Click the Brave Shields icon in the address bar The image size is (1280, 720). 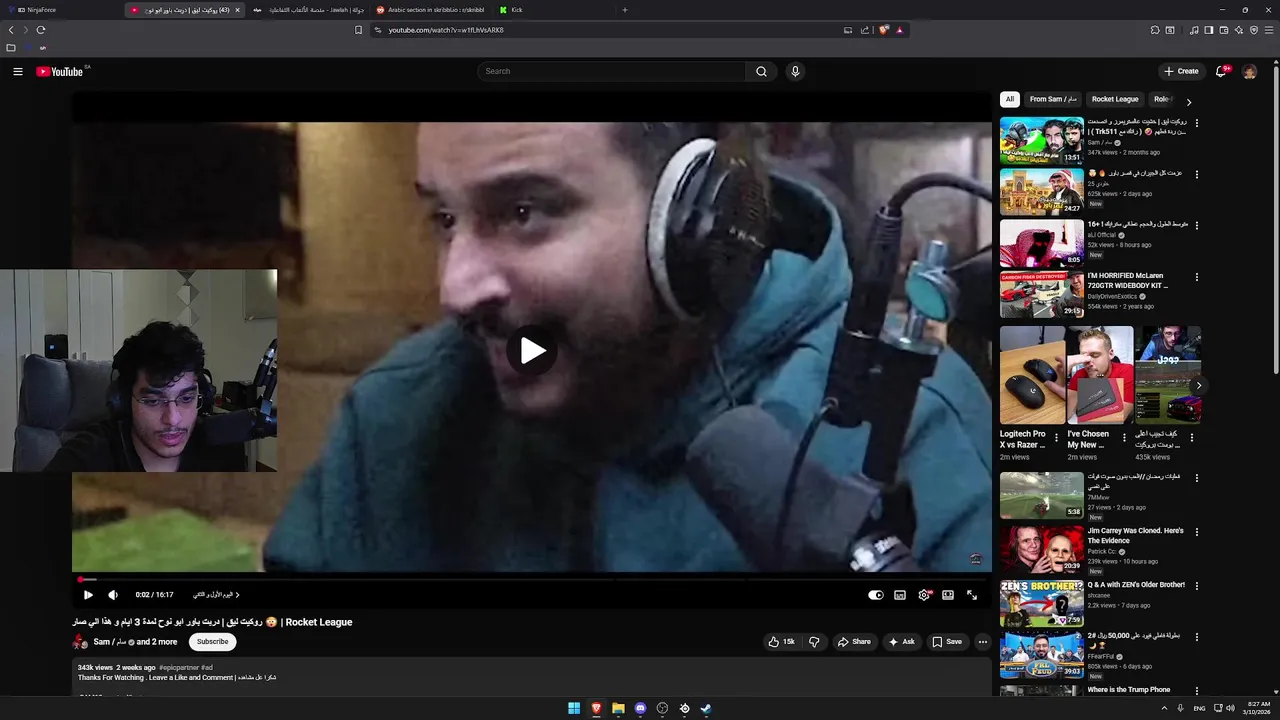884,30
